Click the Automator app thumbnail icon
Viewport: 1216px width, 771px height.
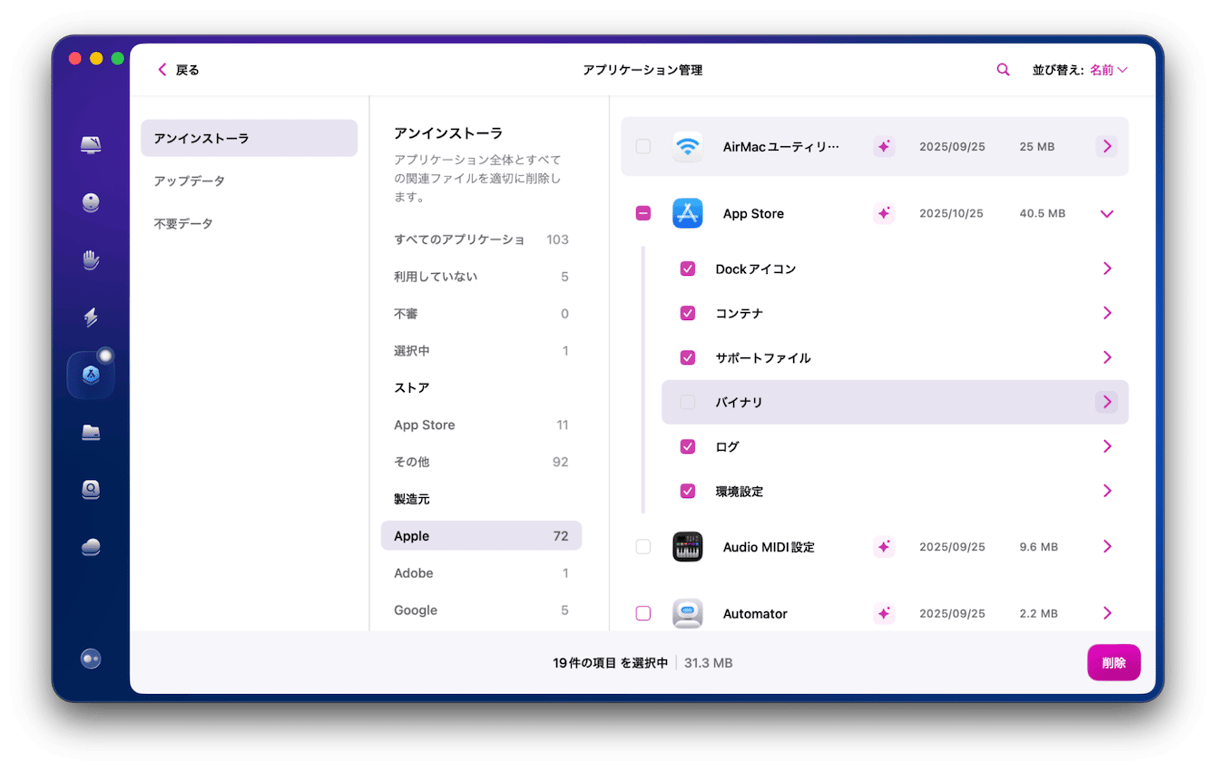[x=688, y=613]
